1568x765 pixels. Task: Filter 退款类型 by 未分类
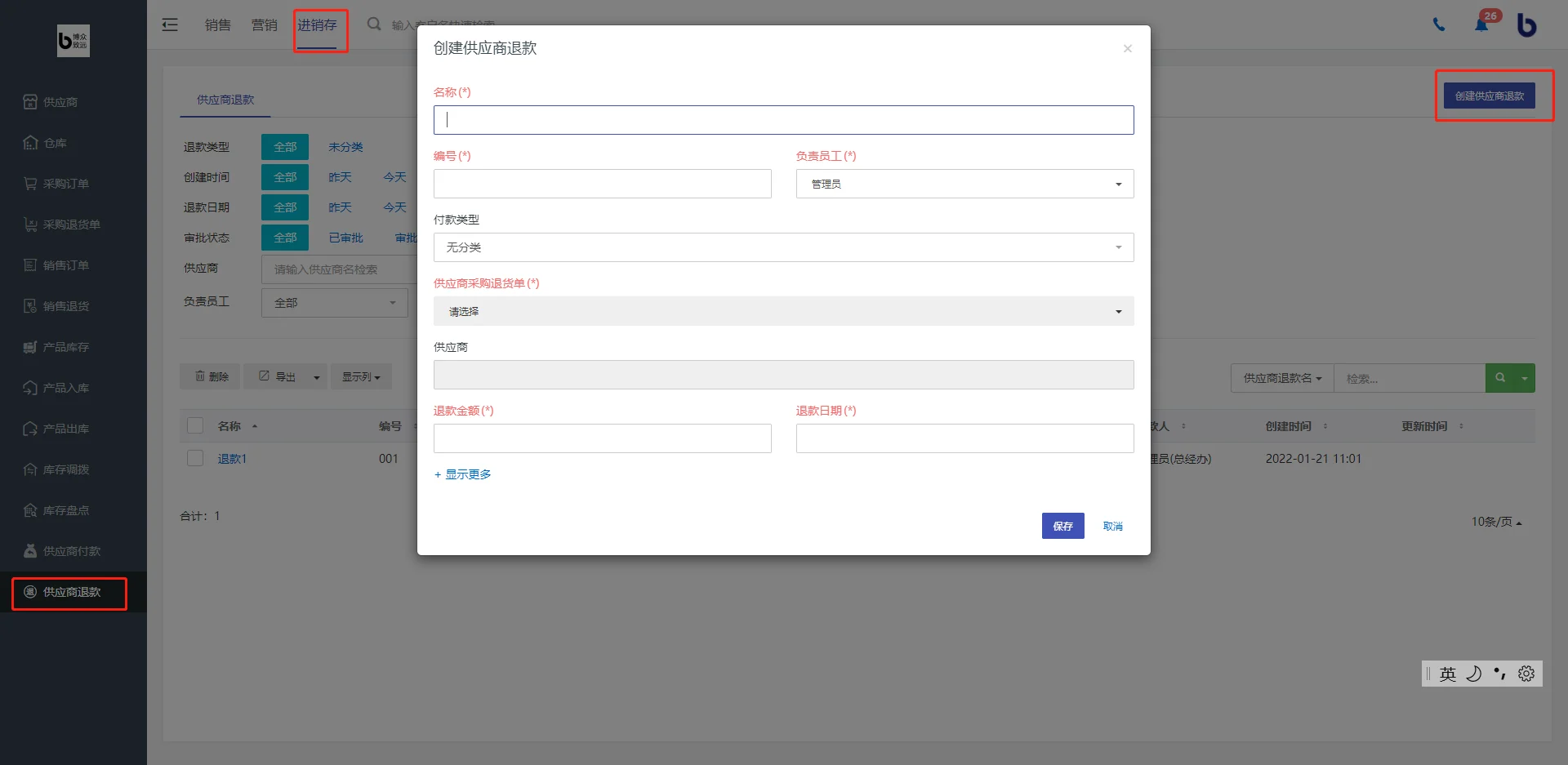pyautogui.click(x=345, y=147)
